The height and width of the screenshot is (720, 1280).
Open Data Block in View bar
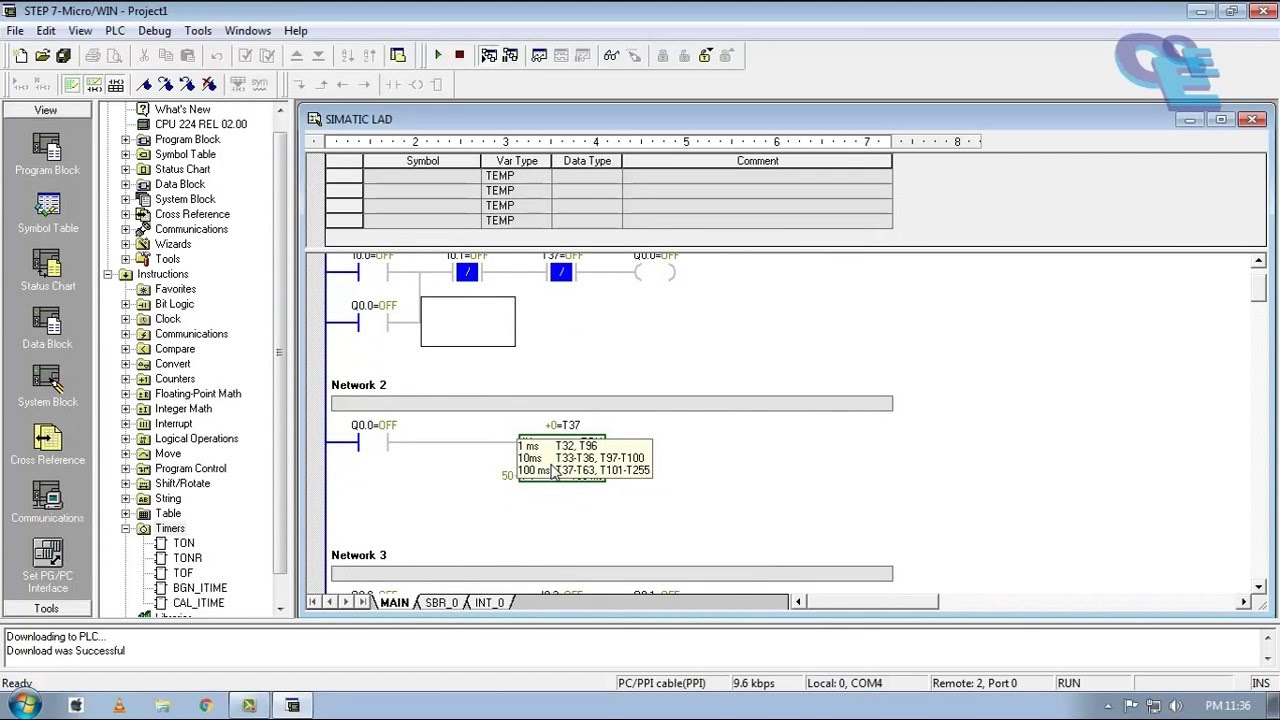(x=47, y=327)
